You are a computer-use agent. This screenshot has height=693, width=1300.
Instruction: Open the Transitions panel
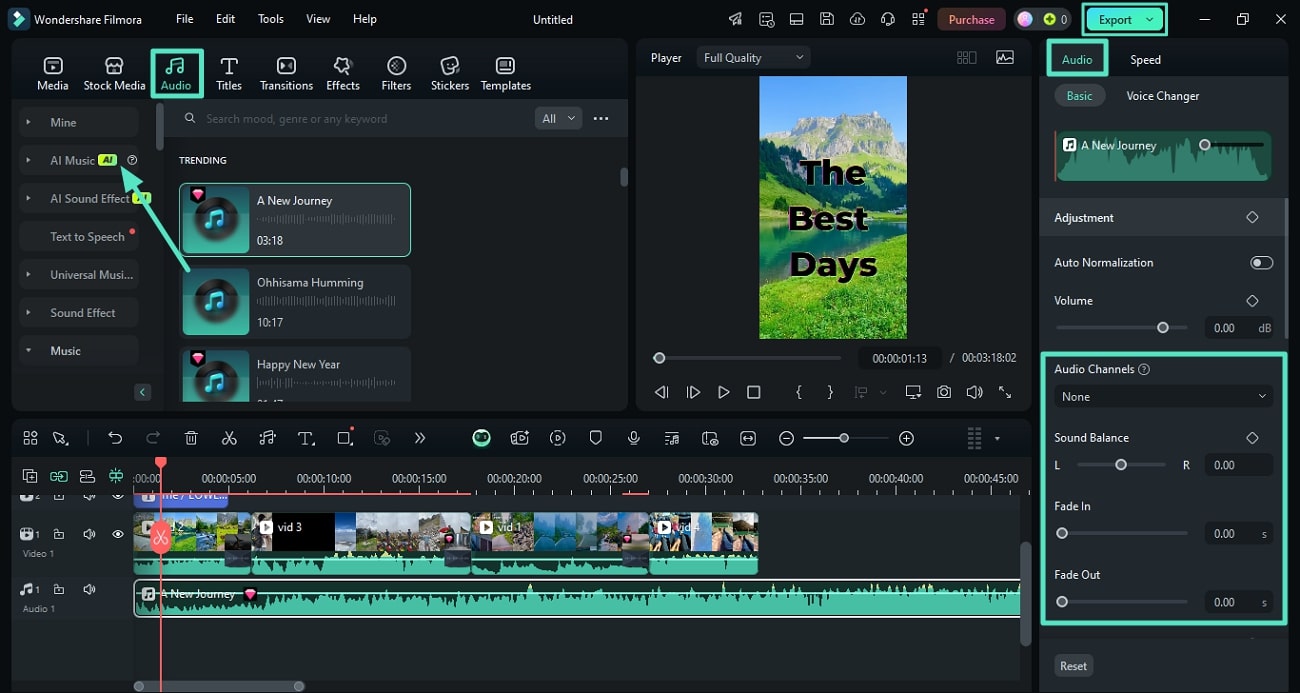(286, 74)
